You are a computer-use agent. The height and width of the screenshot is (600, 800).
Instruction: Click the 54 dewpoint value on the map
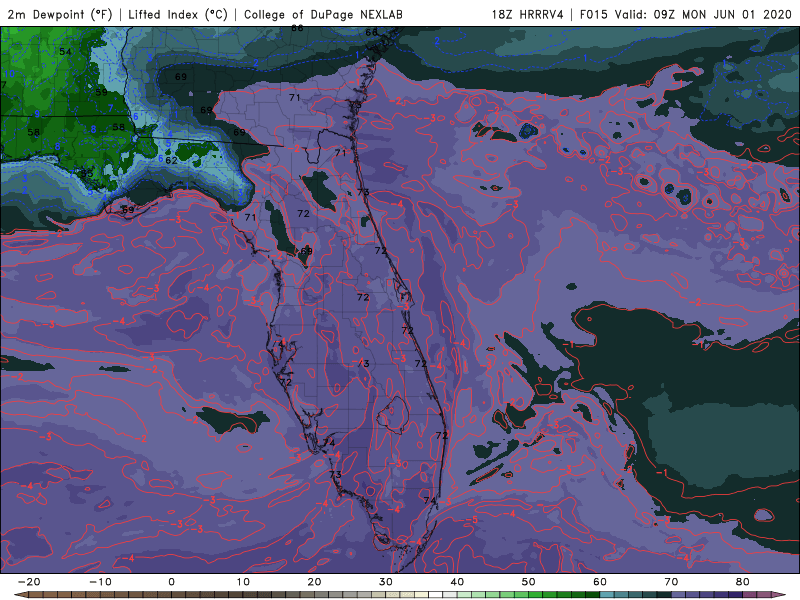65,52
